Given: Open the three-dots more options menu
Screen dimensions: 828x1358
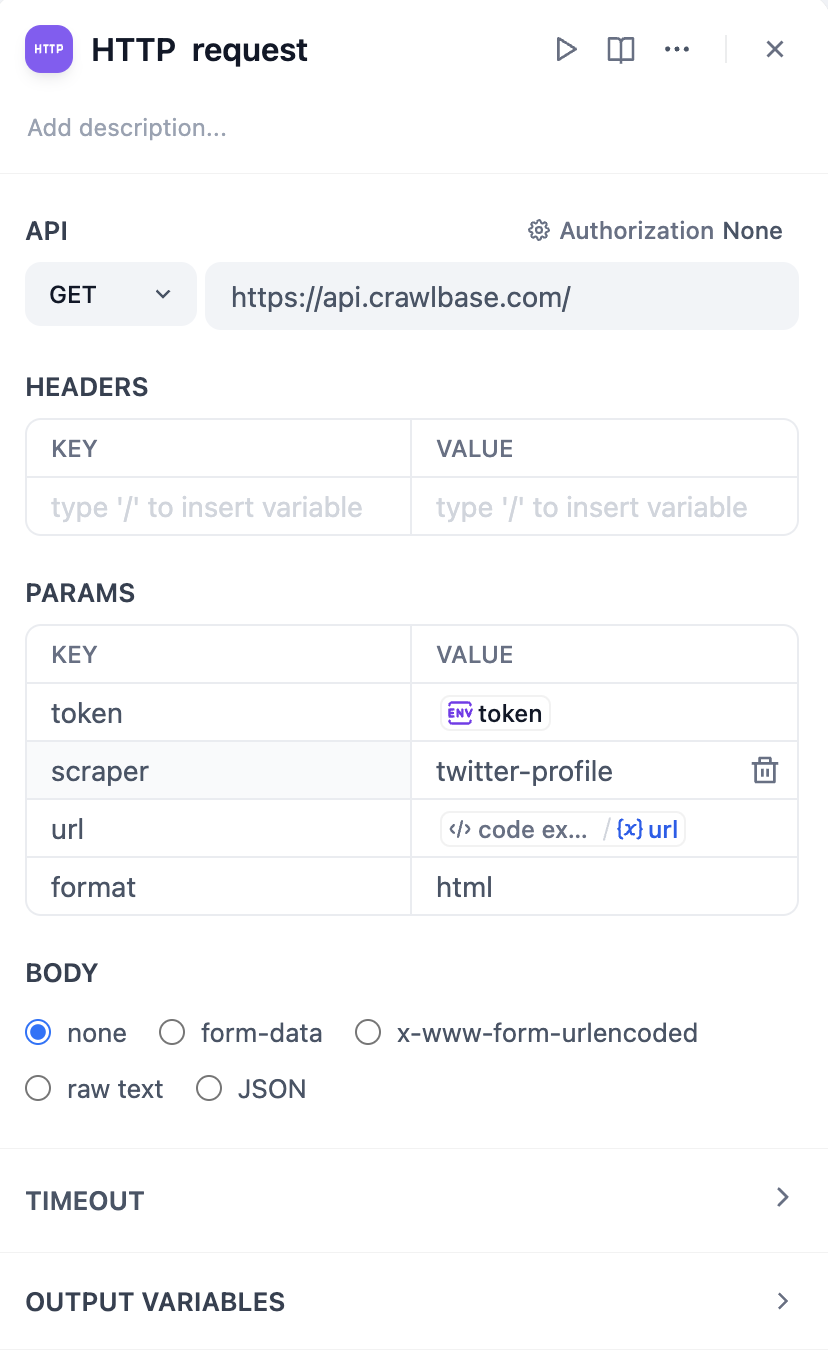Looking at the screenshot, I should click(677, 50).
